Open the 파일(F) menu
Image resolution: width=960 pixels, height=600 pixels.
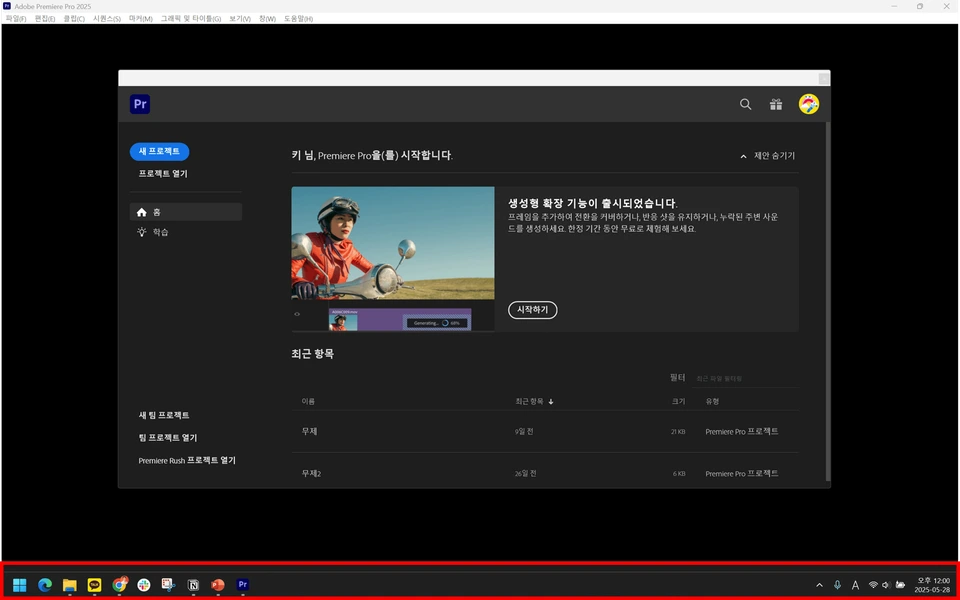click(x=16, y=19)
